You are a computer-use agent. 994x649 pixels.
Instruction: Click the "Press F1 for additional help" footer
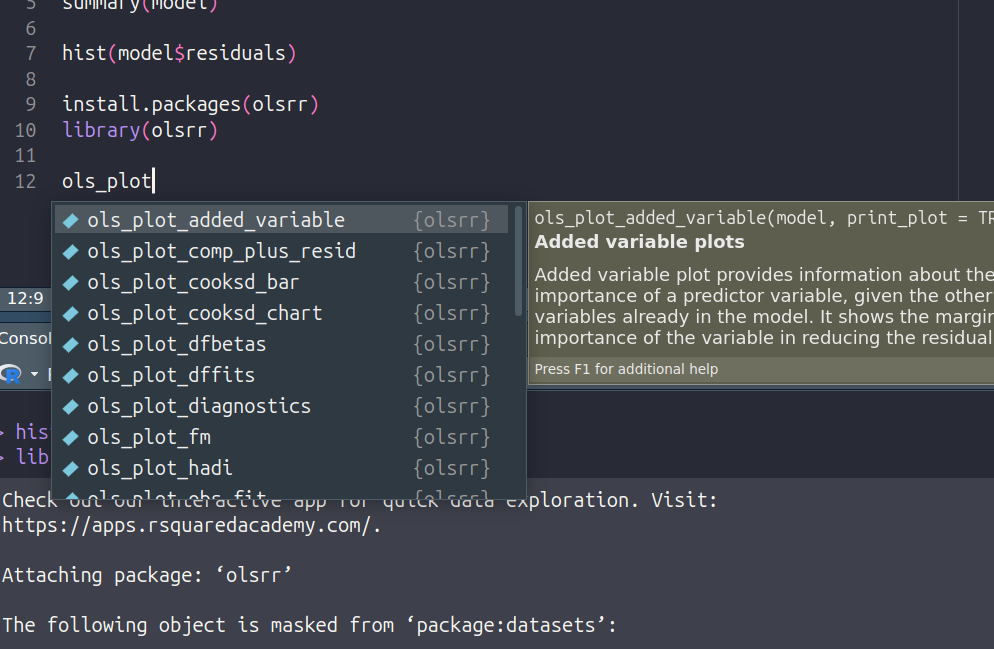[x=626, y=369]
